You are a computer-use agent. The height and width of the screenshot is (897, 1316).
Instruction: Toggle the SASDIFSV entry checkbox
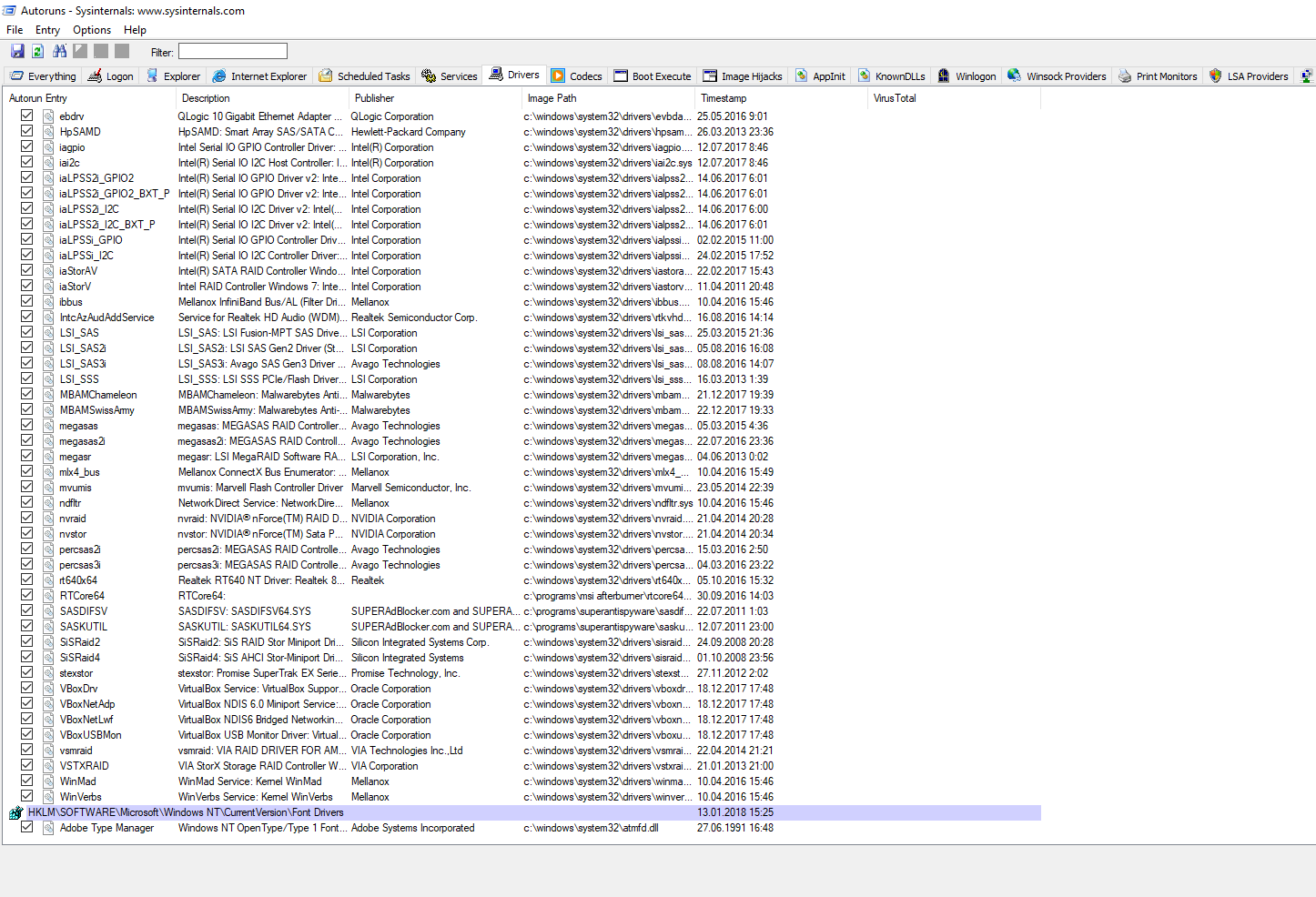26,610
